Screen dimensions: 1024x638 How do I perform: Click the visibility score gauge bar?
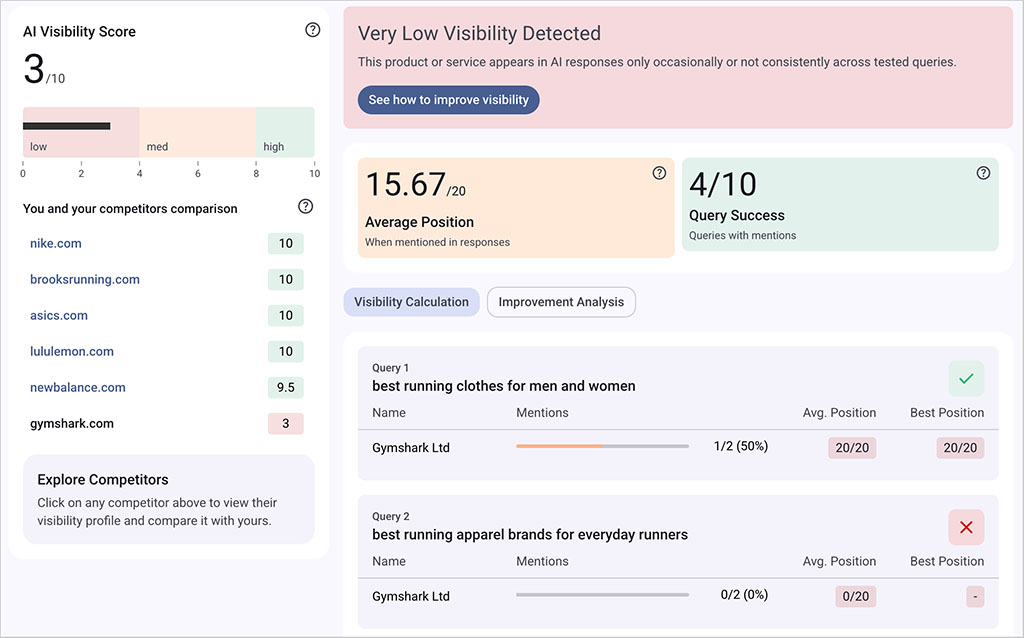tap(168, 132)
